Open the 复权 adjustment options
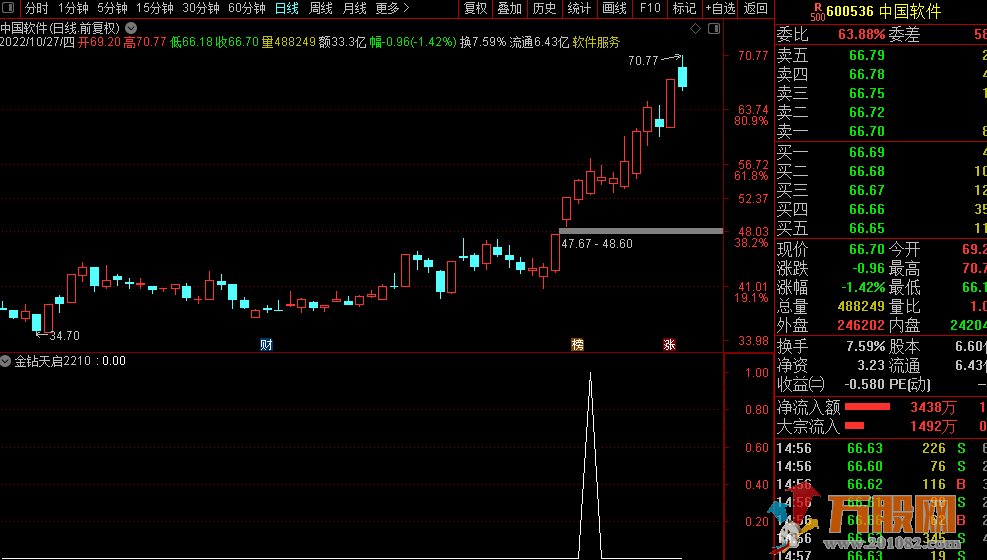 (x=475, y=8)
